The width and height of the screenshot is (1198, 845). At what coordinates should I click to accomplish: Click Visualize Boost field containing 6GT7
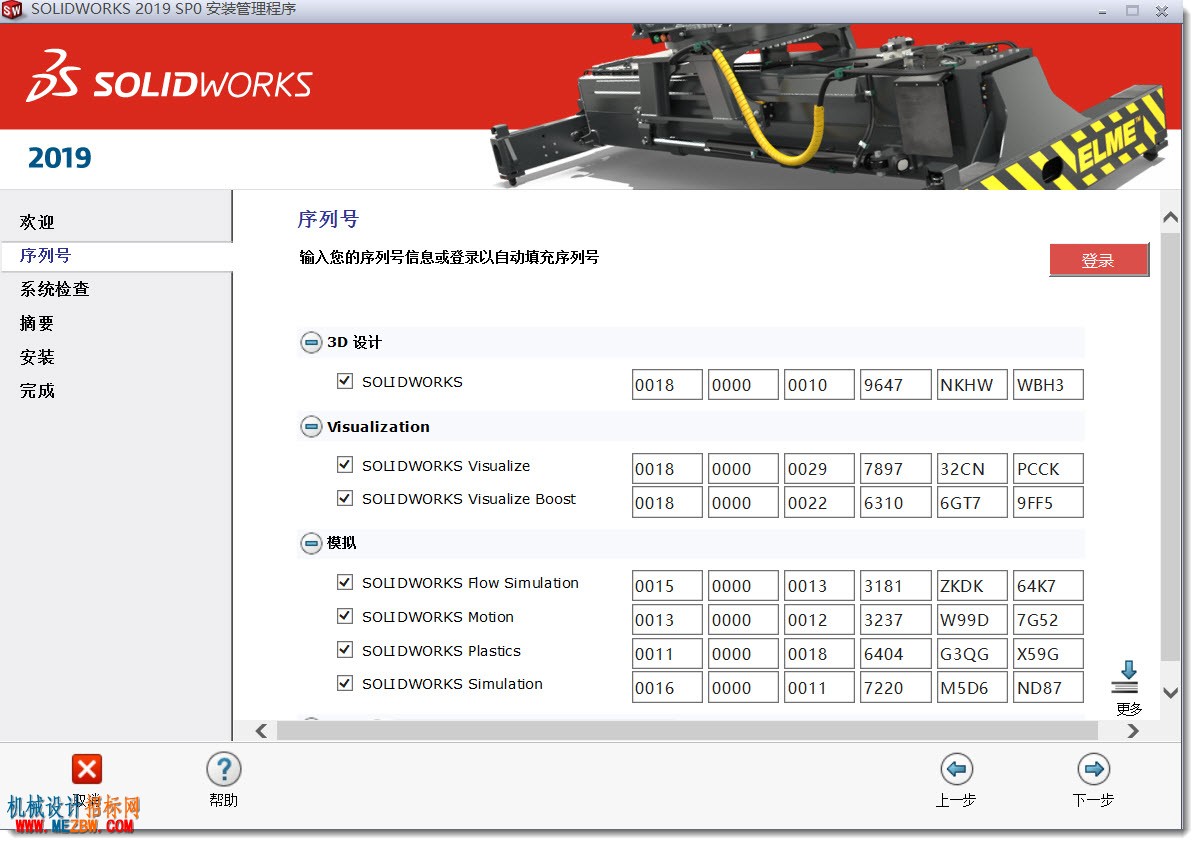972,503
